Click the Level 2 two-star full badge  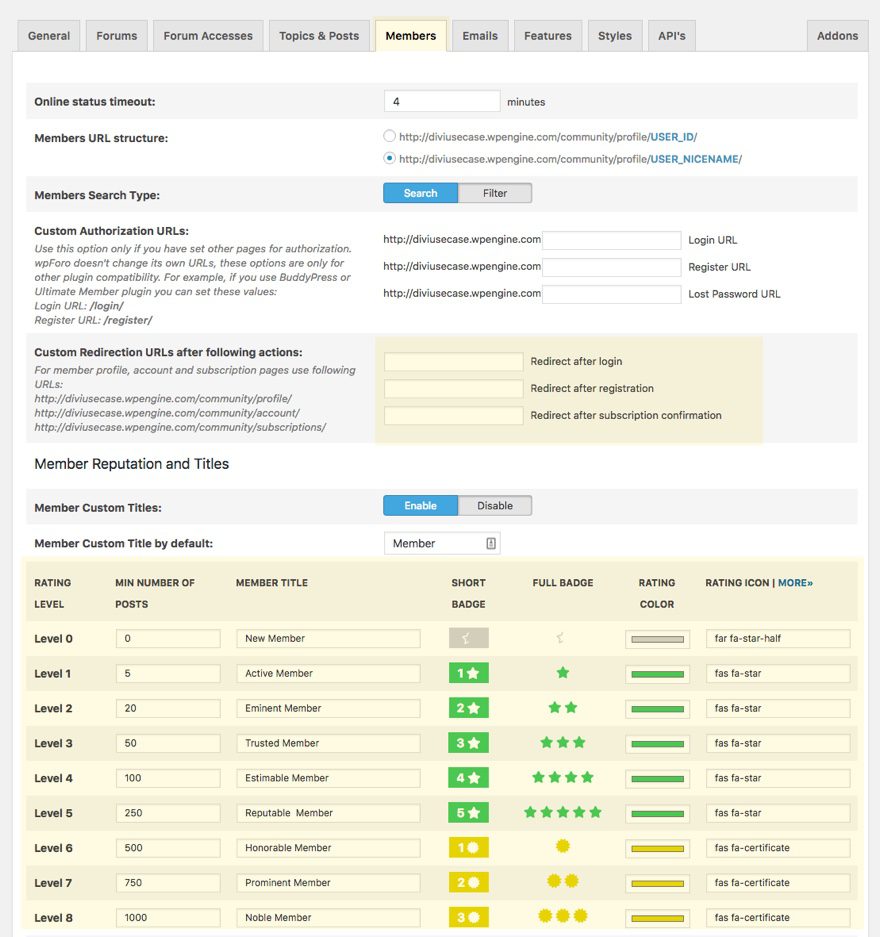(x=562, y=708)
